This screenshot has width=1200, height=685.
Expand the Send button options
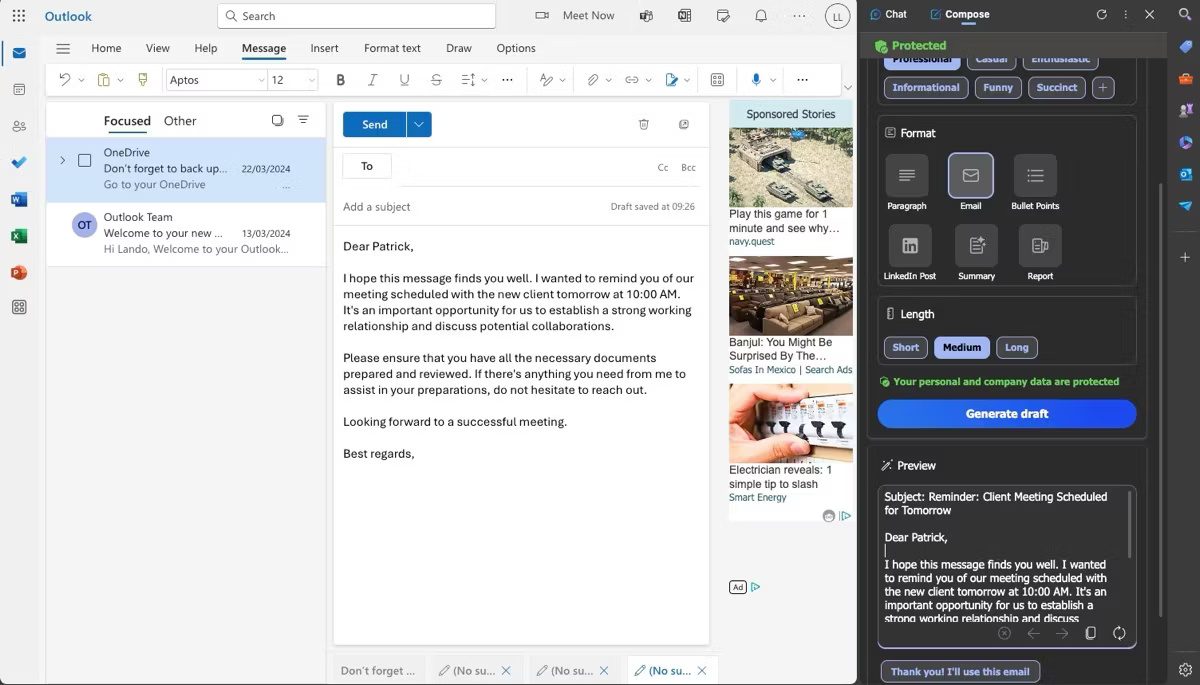[x=417, y=124]
